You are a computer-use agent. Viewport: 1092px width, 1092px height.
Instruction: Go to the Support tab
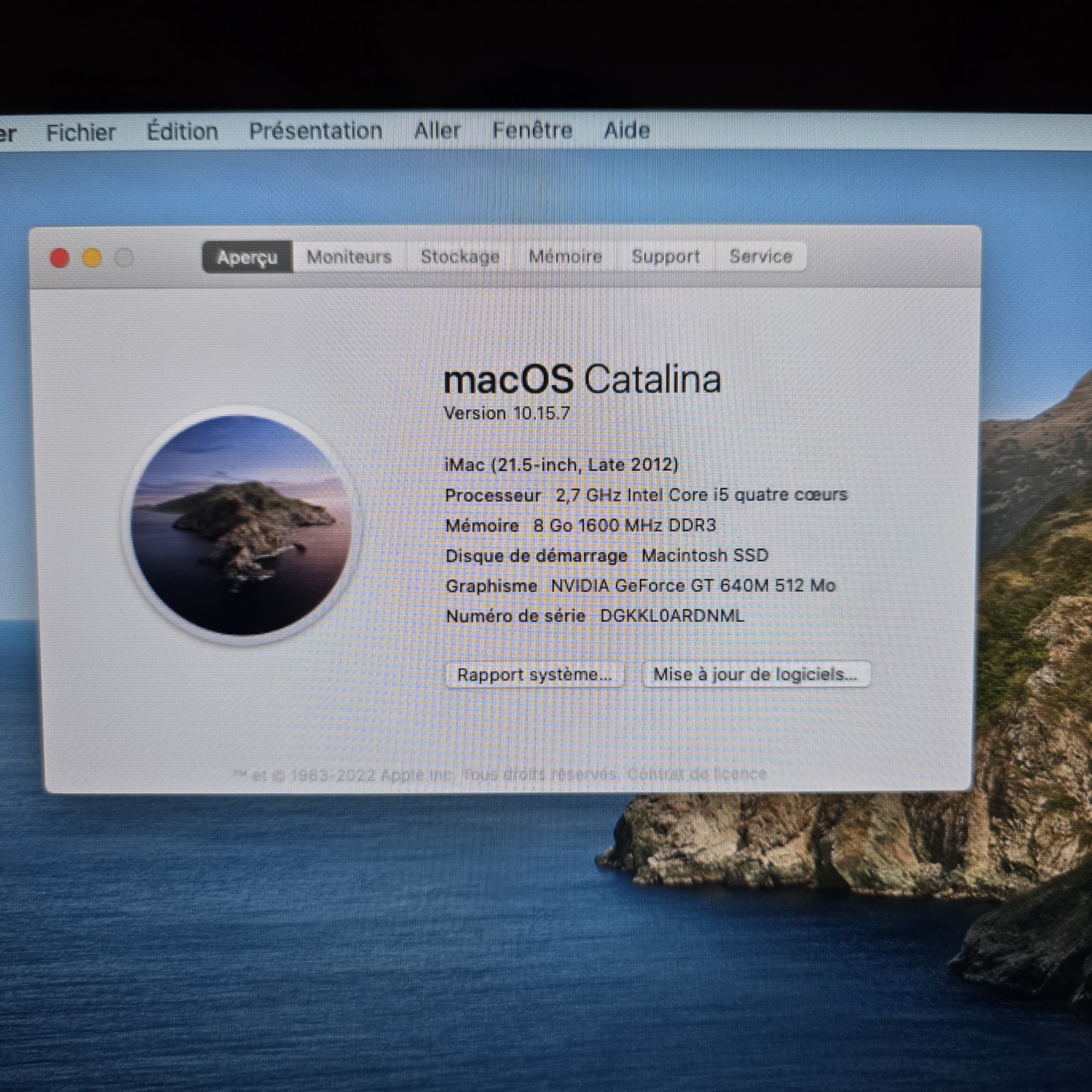665,257
